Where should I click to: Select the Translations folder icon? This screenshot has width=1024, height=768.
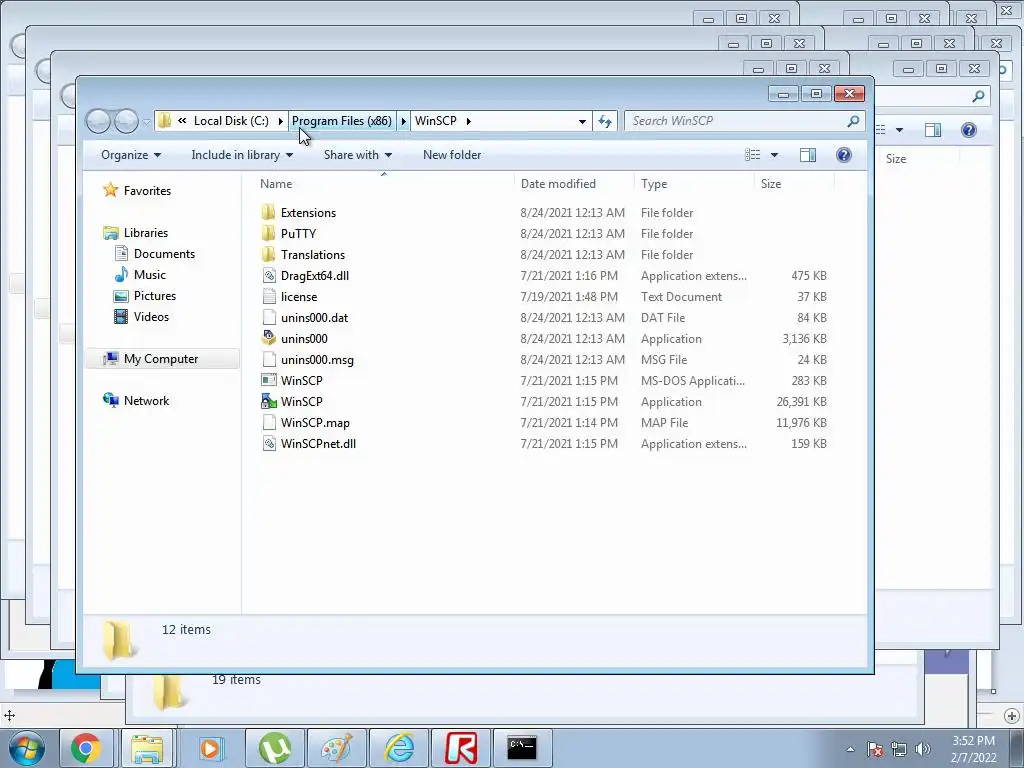[x=268, y=255]
